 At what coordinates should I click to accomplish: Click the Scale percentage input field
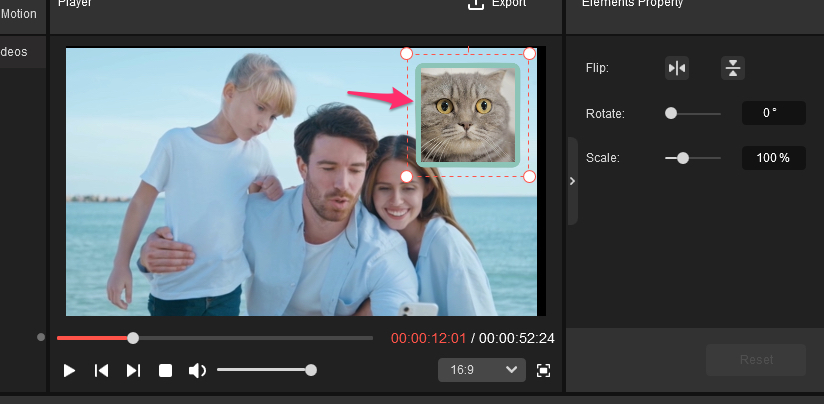pos(773,158)
